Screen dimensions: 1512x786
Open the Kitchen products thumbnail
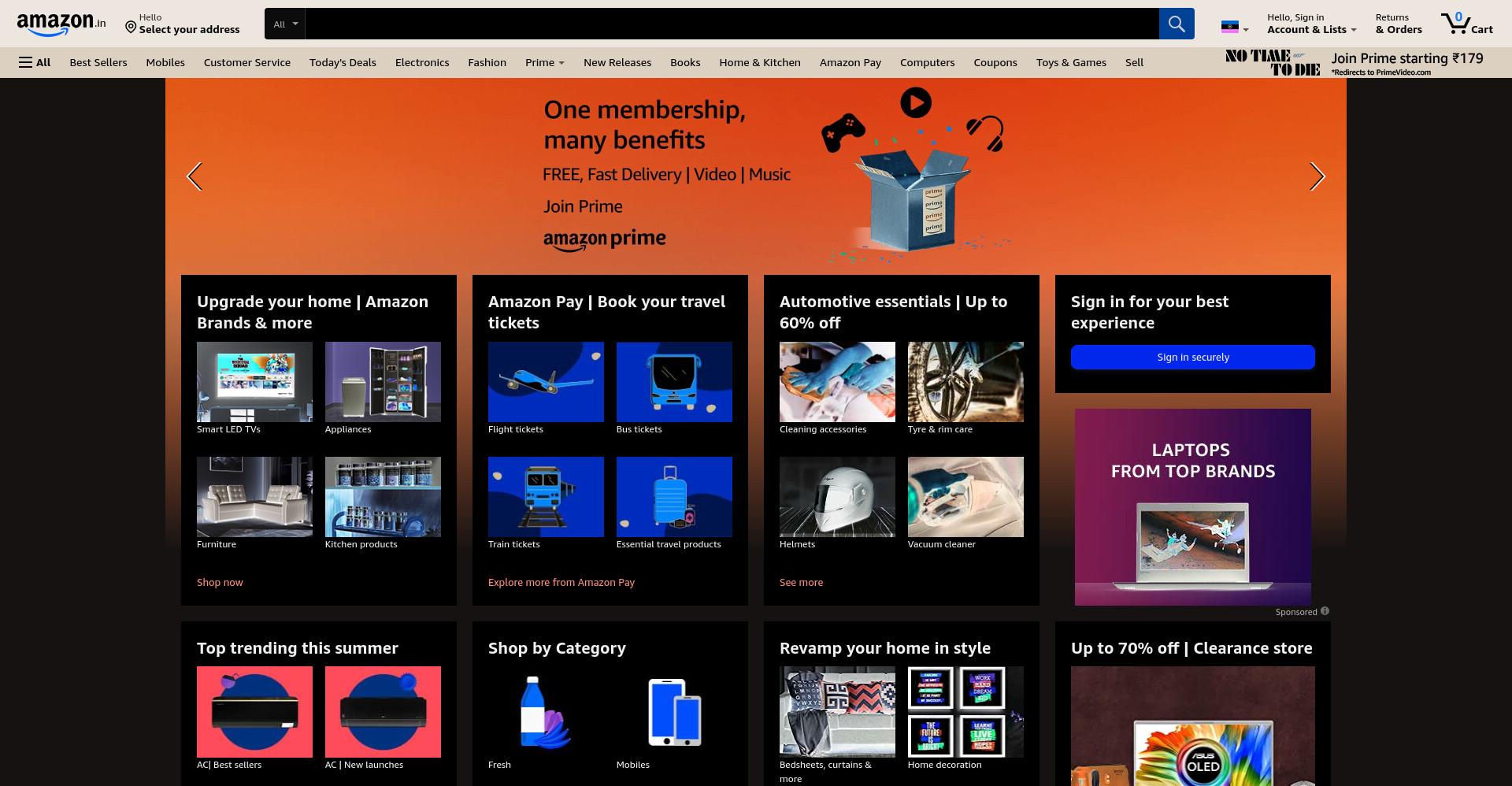point(383,497)
